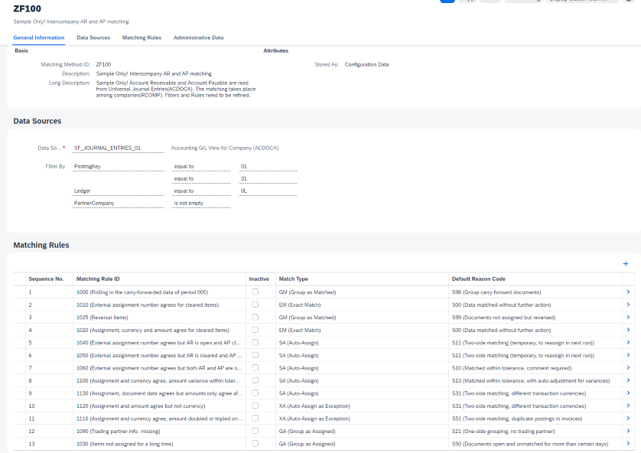Expand rule 1030 row chevron
The width and height of the screenshot is (641, 453).
click(x=628, y=444)
